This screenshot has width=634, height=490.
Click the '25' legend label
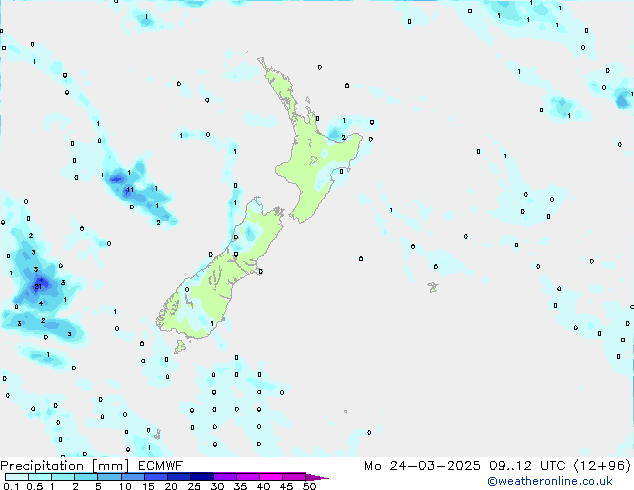194,486
